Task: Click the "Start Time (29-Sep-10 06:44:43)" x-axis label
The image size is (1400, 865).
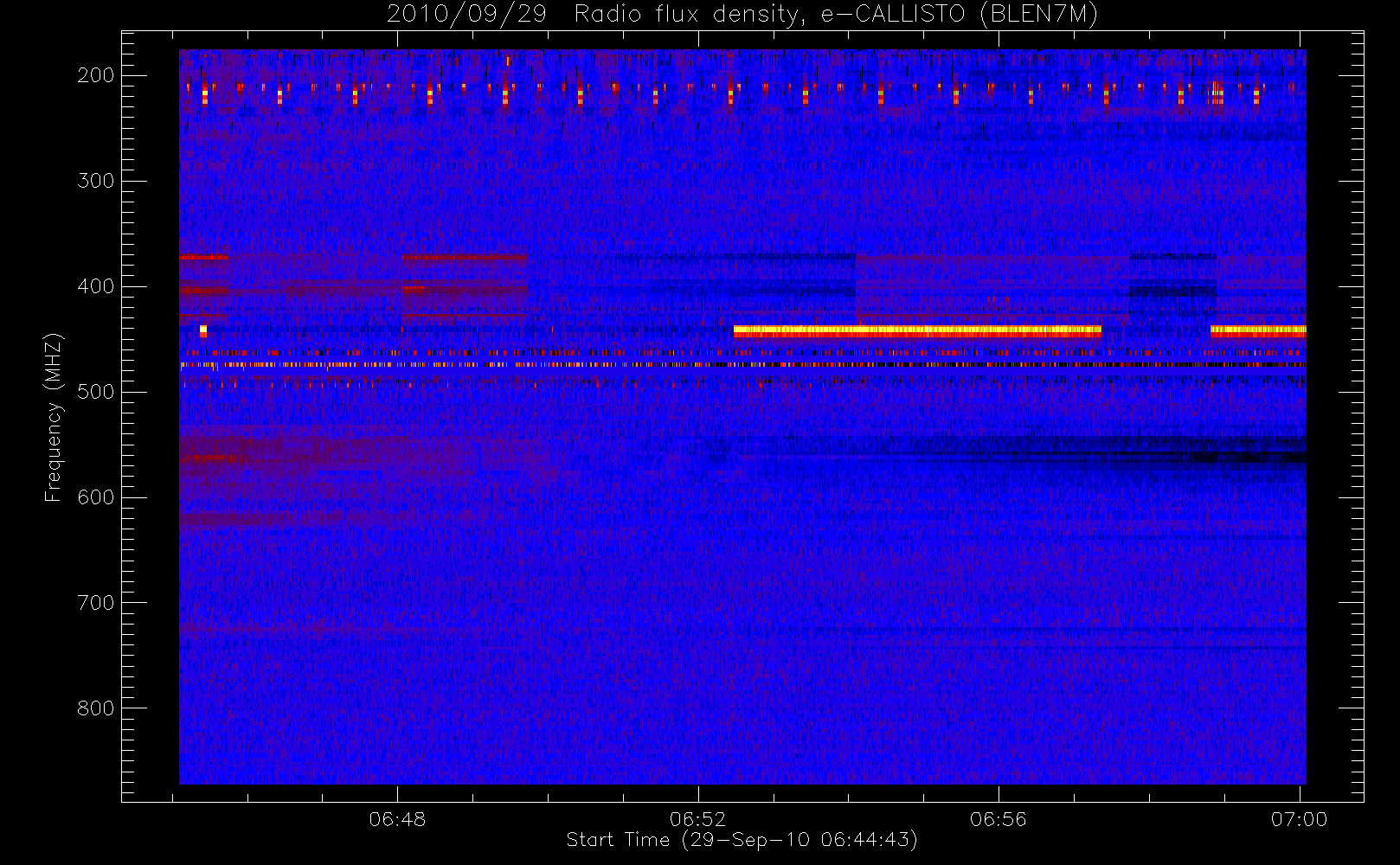Action: (x=742, y=840)
